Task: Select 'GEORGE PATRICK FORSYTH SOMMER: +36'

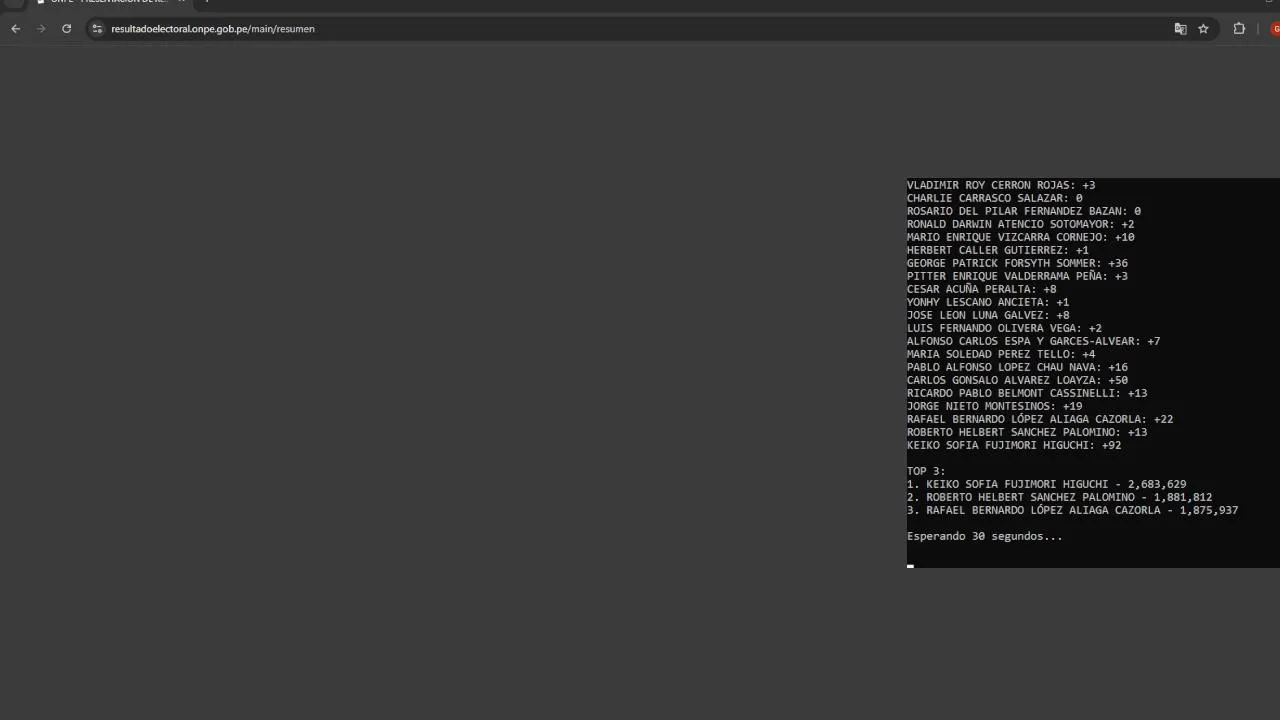Action: (1017, 263)
